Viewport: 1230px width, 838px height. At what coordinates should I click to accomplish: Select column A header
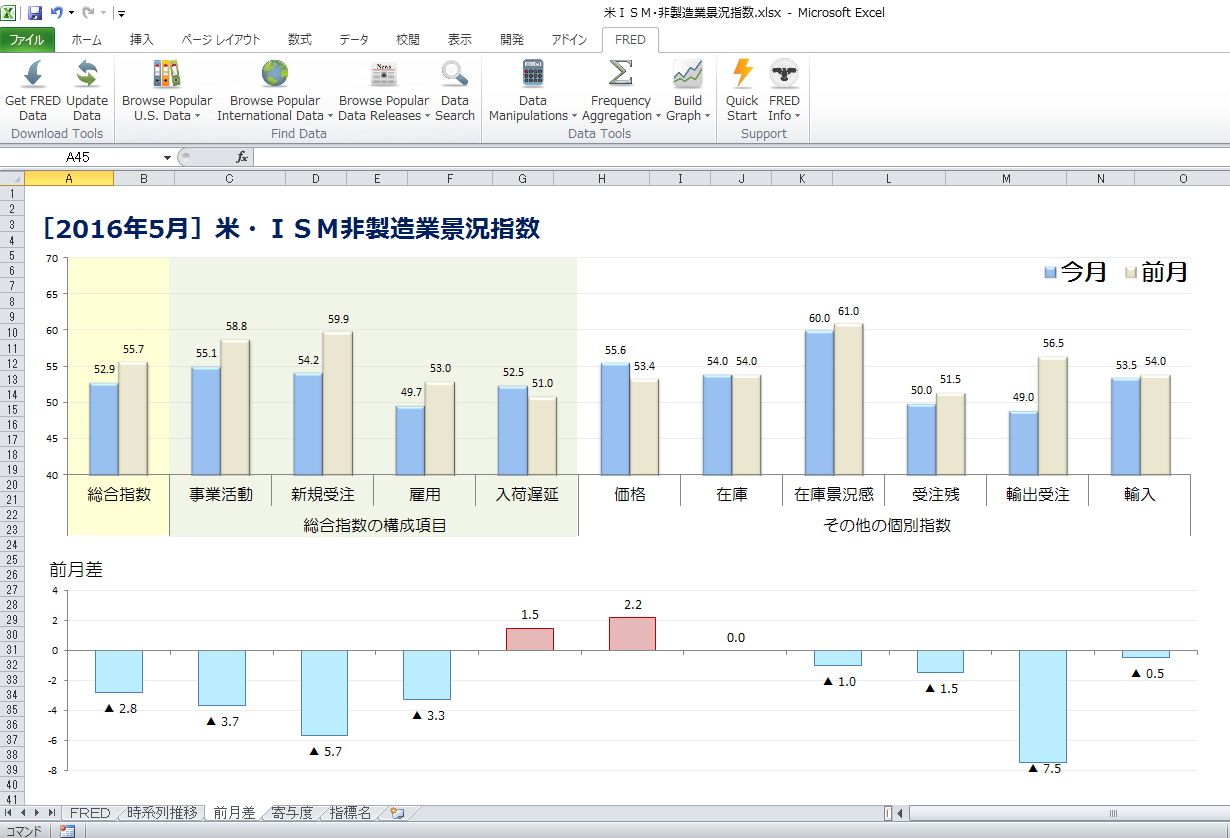(x=68, y=178)
